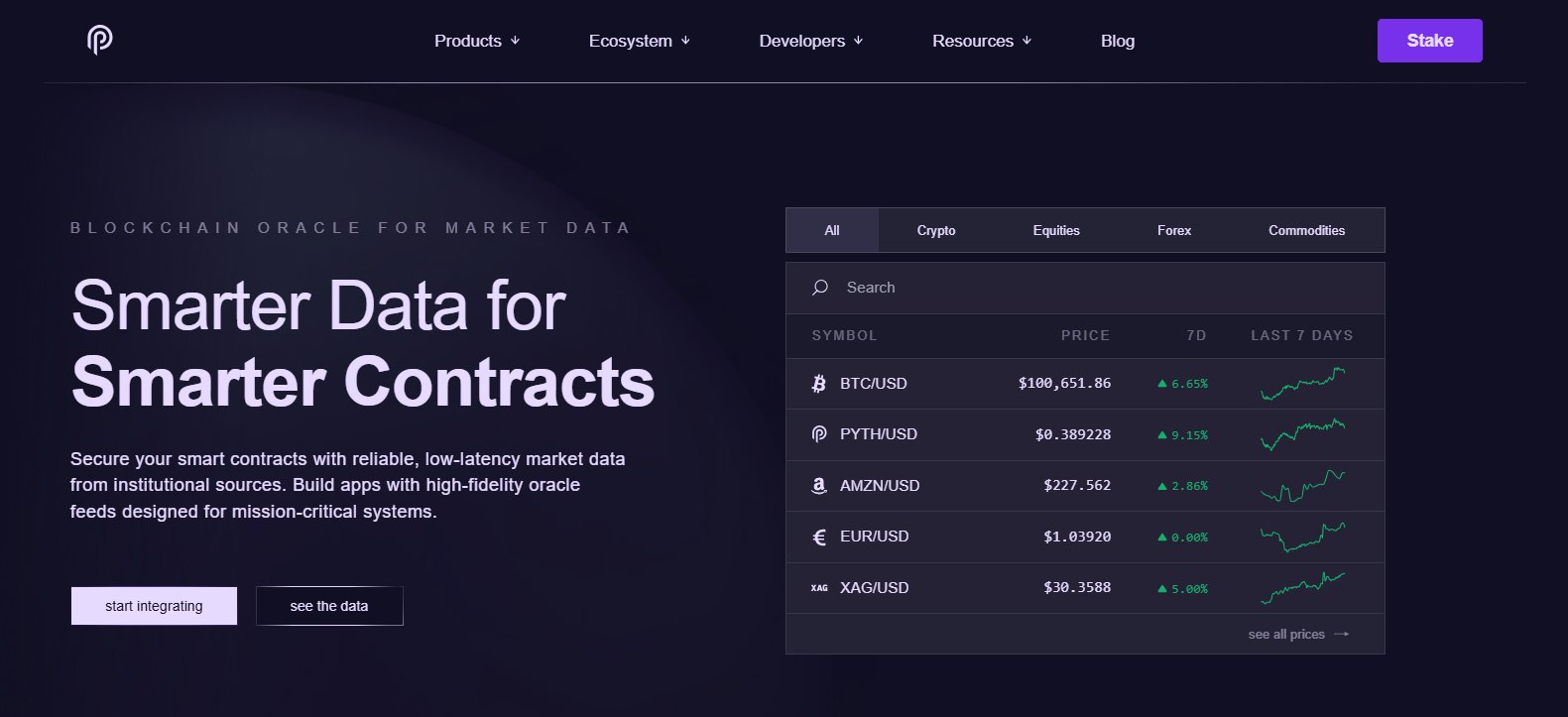Expand the Ecosystem dropdown menu

(639, 41)
